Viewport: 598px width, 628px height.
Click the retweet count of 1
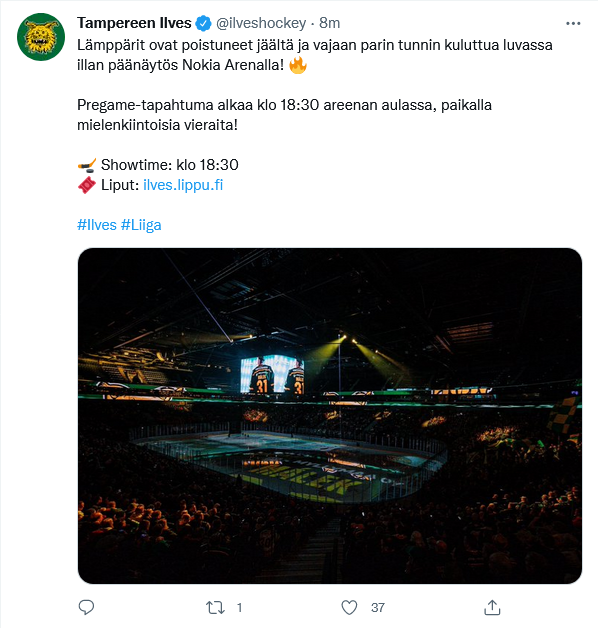click(x=240, y=608)
